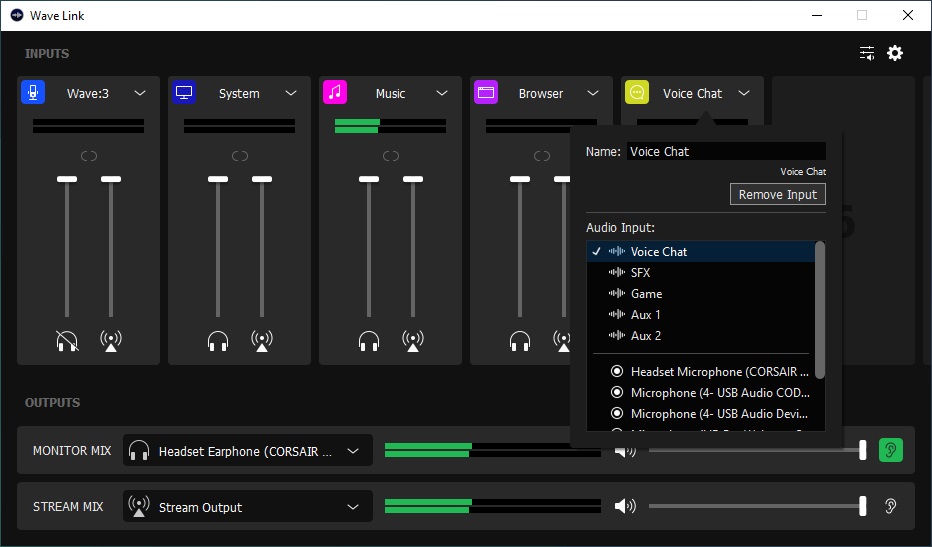Mute System stream broadcast output
Screen dimensions: 932x547
click(262, 341)
